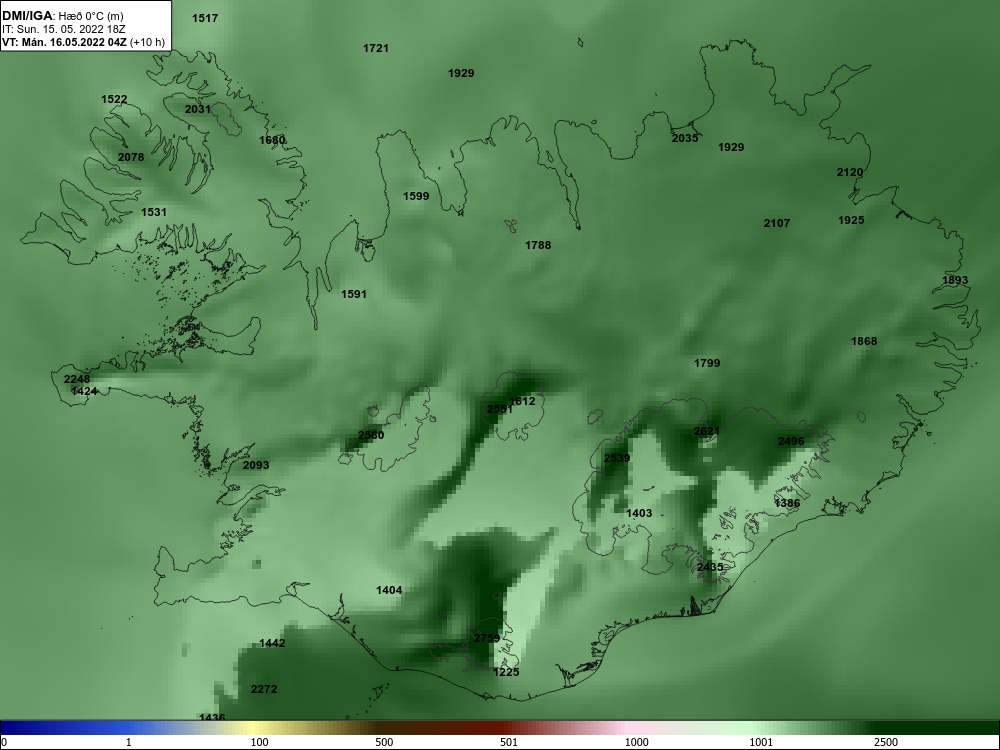The width and height of the screenshot is (1000, 750).
Task: Click the 1599 value on the map
Action: point(416,196)
